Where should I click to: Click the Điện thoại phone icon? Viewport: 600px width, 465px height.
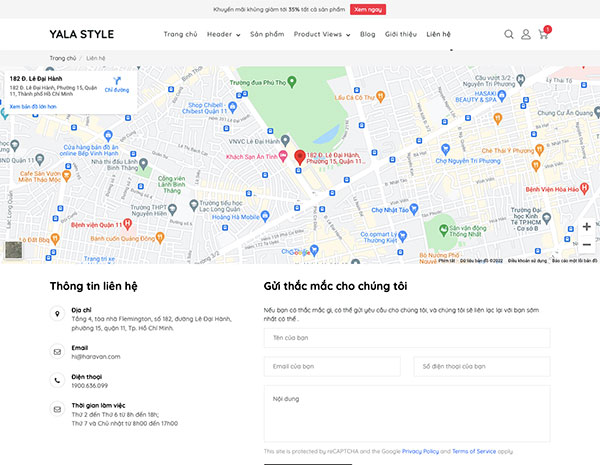pyautogui.click(x=57, y=380)
